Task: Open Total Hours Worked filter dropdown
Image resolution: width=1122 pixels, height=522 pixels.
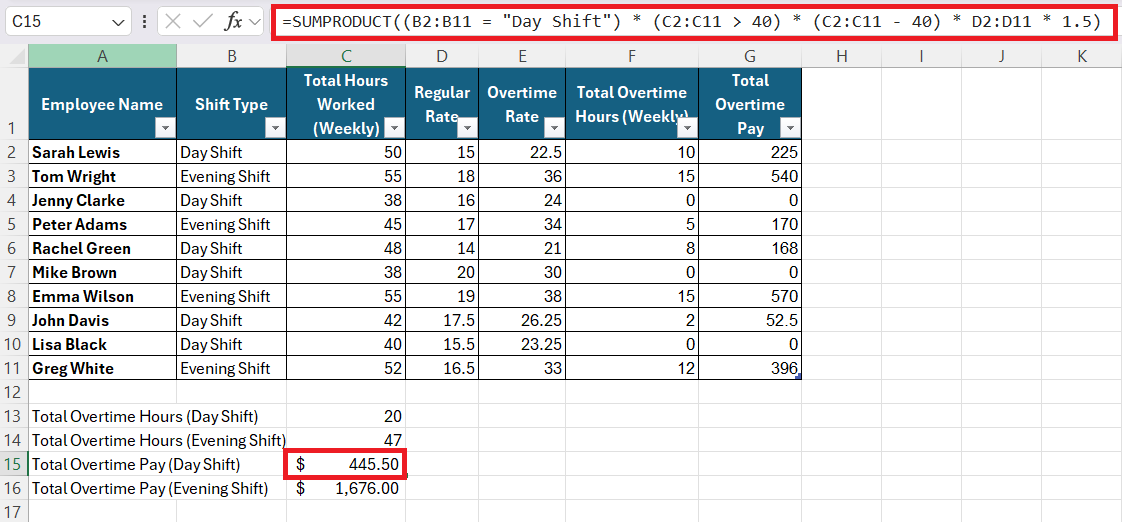Action: 394,127
